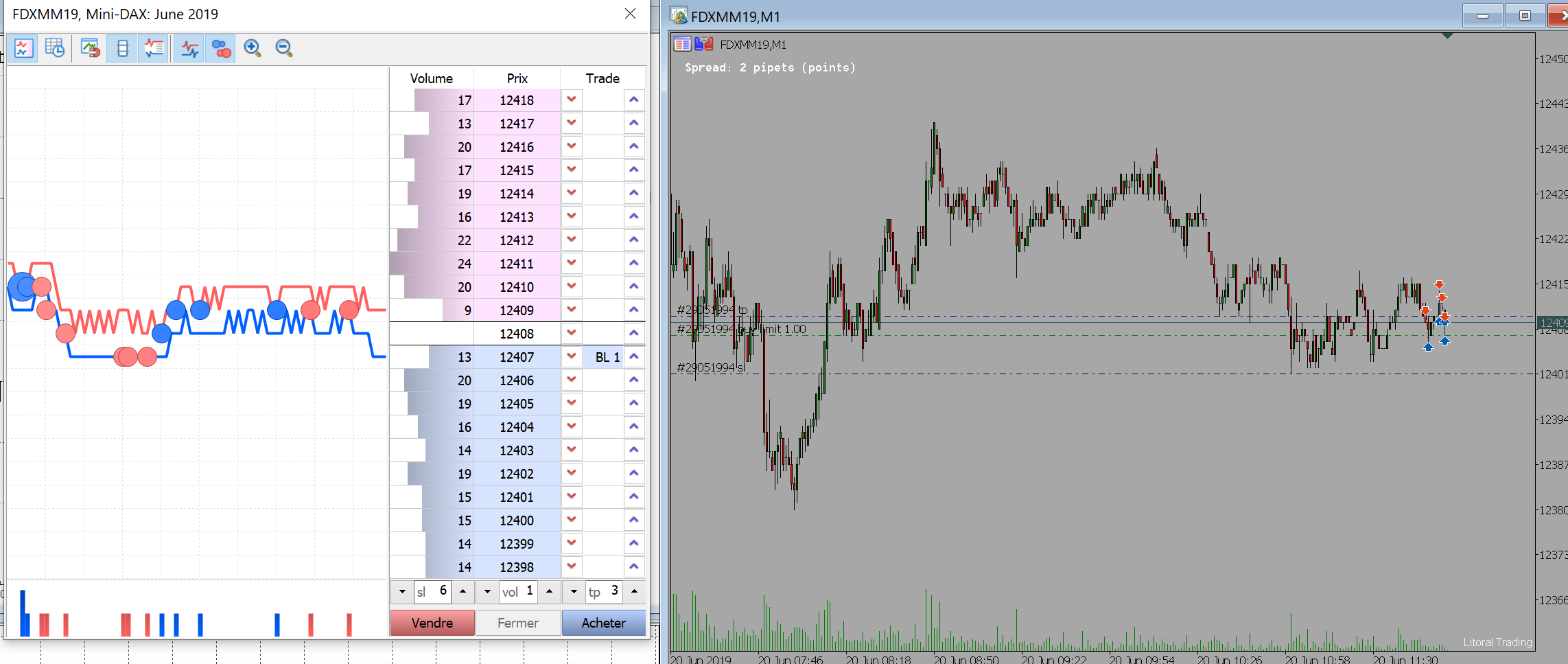Toggle the volume bubbles icon
Screen dimensions: 1568x664
tap(221, 49)
